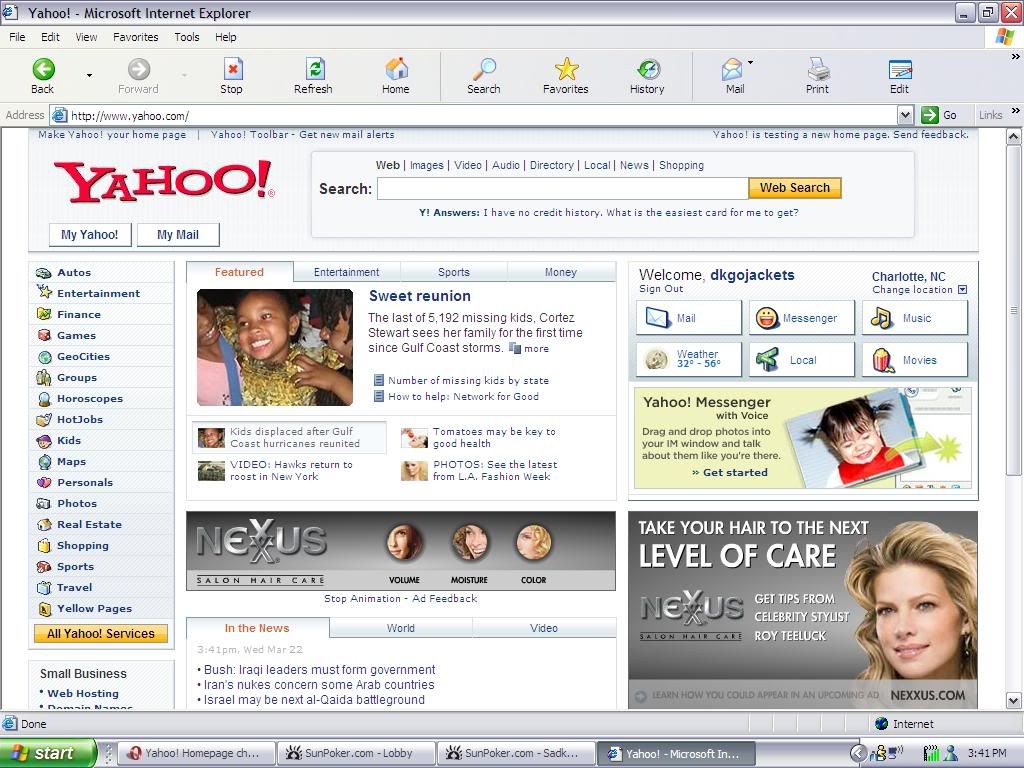Open the Windows Start button

(47, 753)
